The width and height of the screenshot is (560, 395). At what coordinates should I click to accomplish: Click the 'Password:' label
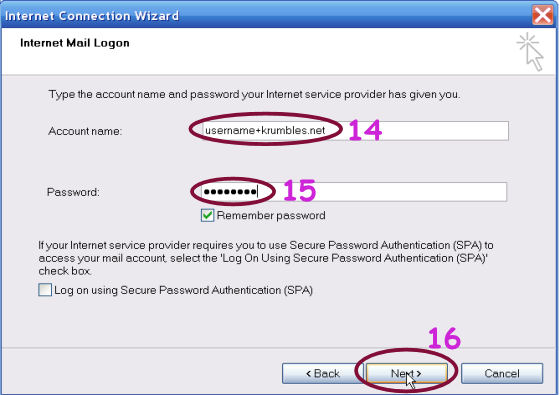pyautogui.click(x=73, y=192)
